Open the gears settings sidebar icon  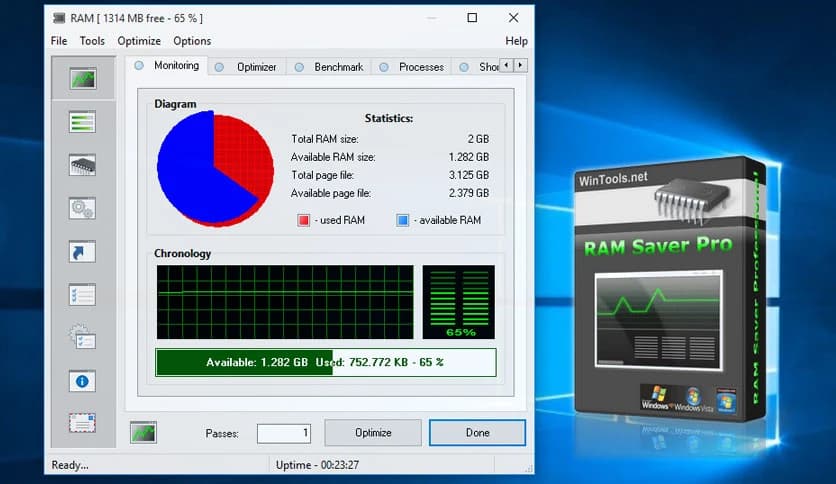point(83,208)
